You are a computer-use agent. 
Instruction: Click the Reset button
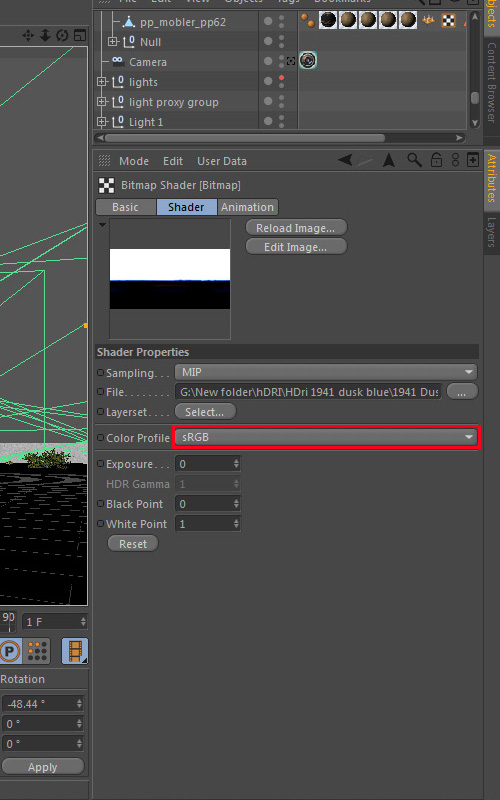[x=133, y=544]
